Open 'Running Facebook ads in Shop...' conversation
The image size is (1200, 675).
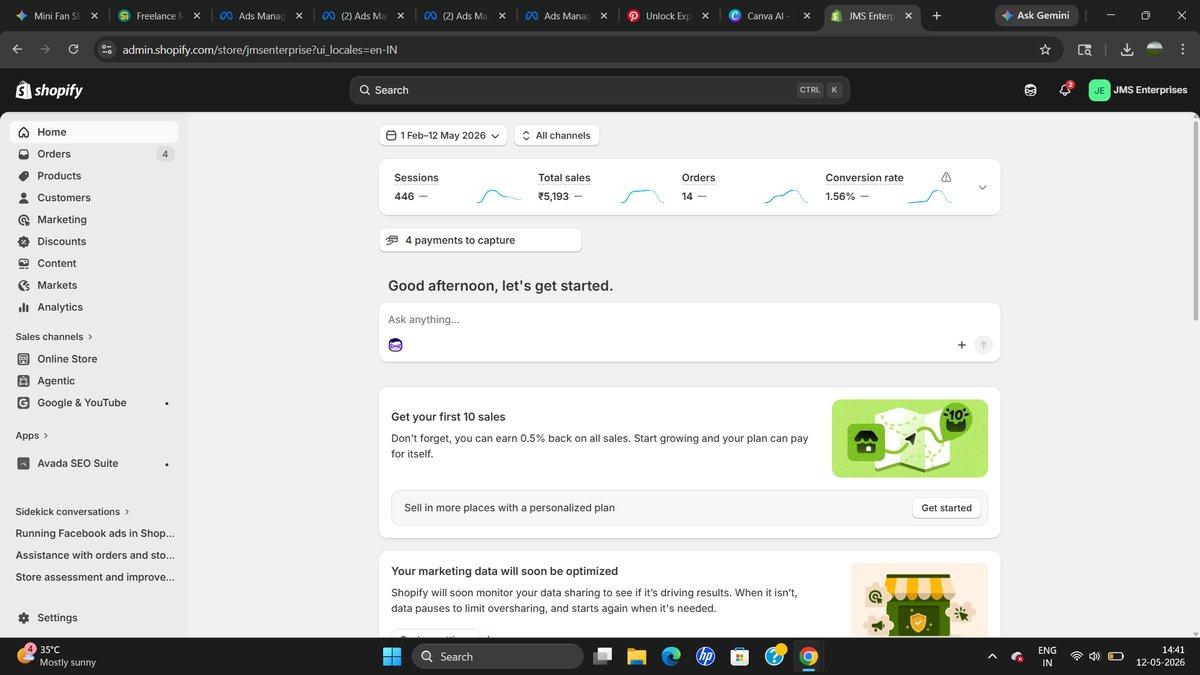[94, 534]
